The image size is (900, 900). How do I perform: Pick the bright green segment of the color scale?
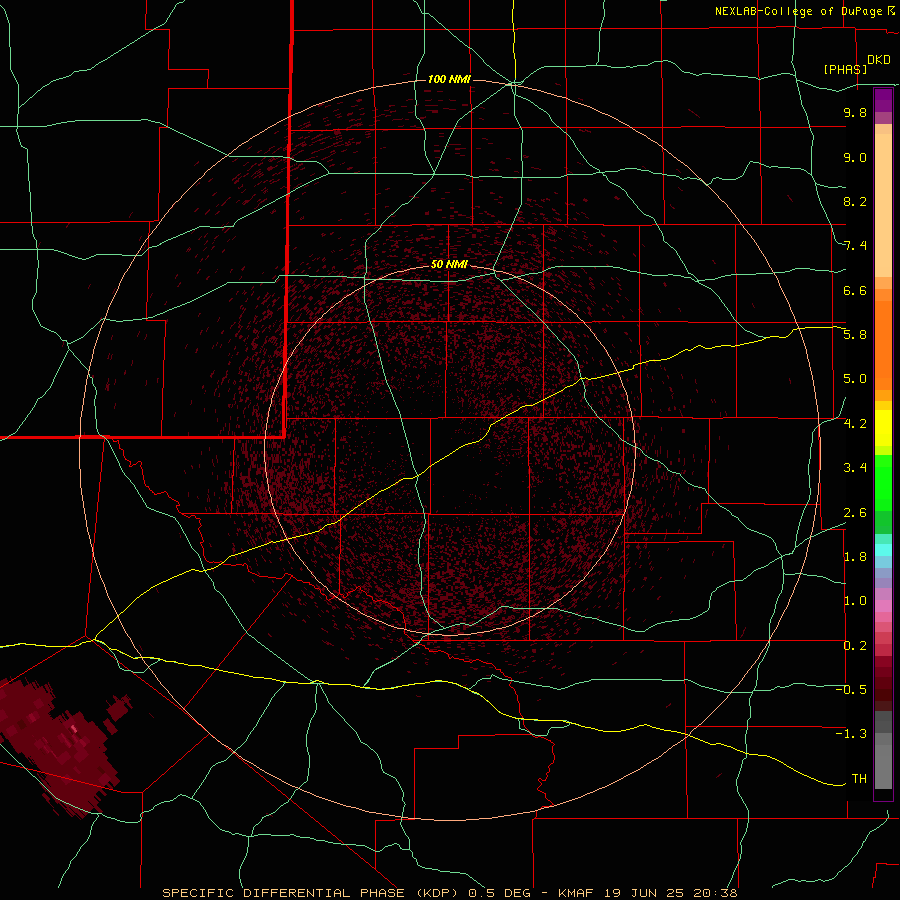tap(883, 483)
